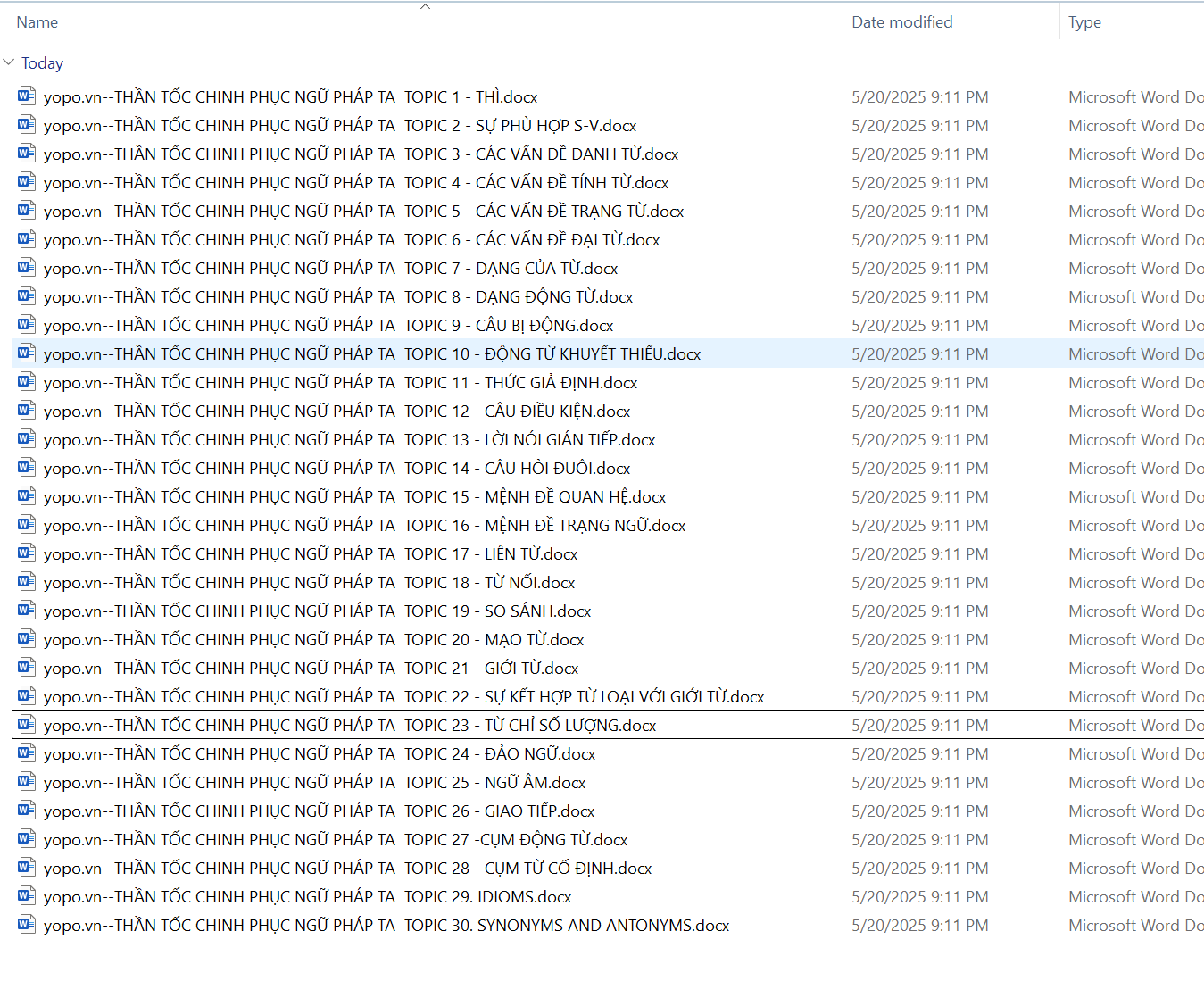Select the Word icon for TOPIC 9 file
Screen dimensions: 1204x981
[27, 325]
